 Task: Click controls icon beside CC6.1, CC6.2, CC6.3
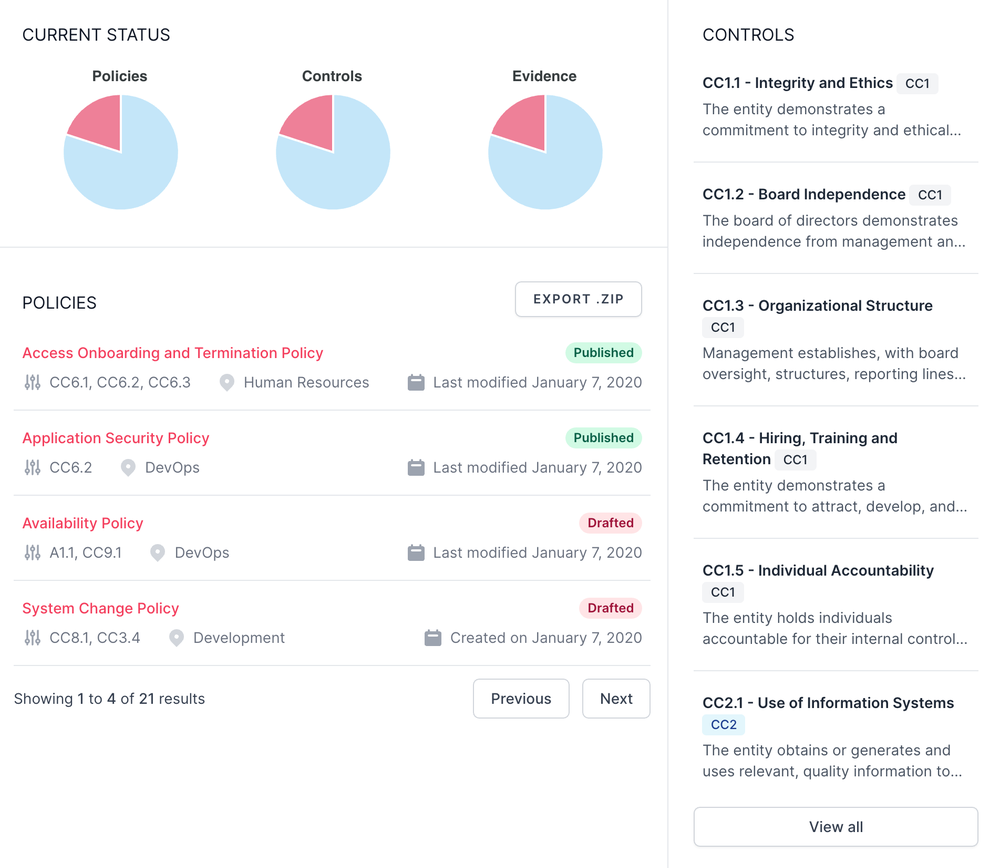point(33,383)
